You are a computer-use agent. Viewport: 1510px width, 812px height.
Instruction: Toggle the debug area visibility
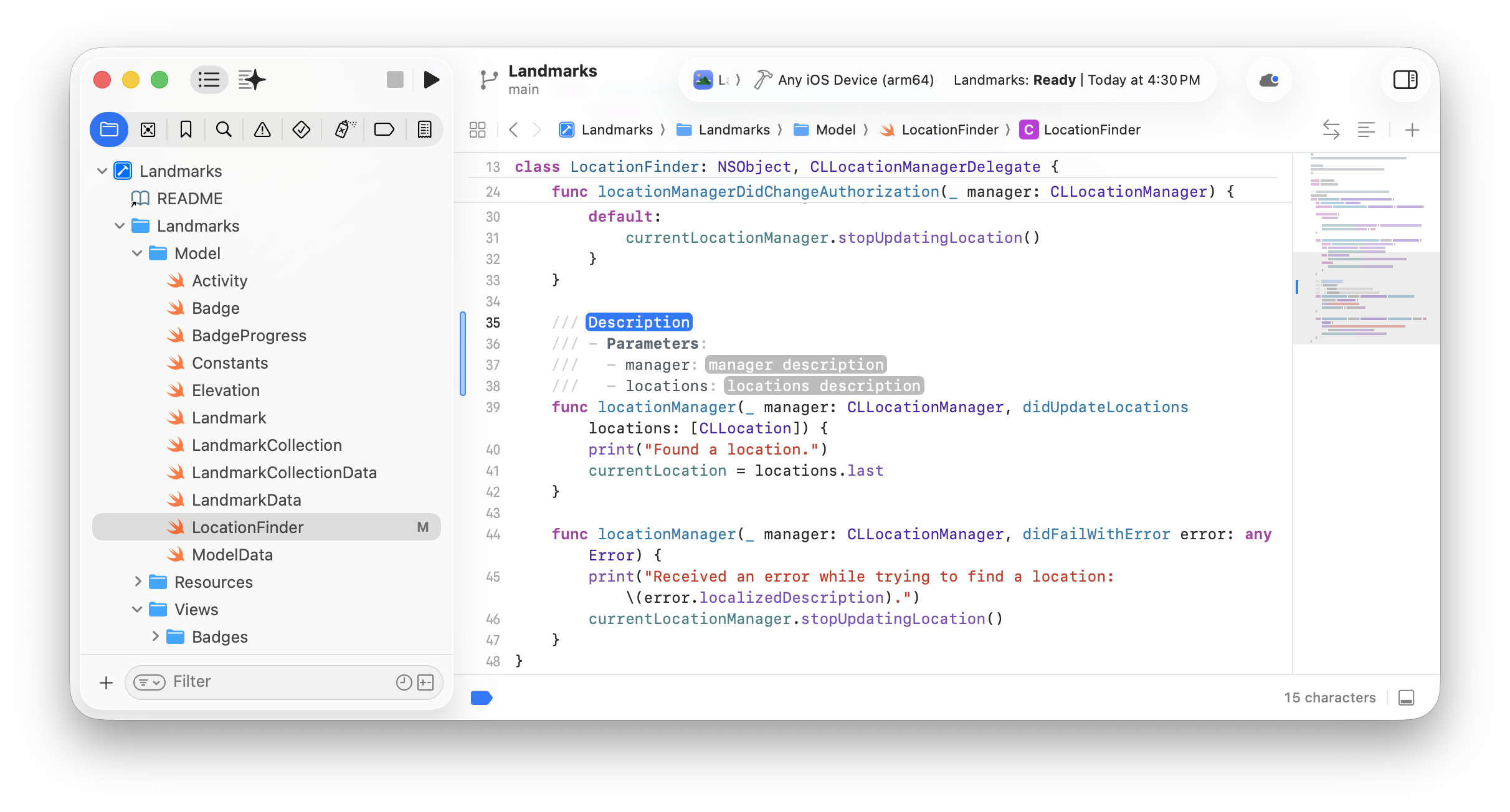1407,697
